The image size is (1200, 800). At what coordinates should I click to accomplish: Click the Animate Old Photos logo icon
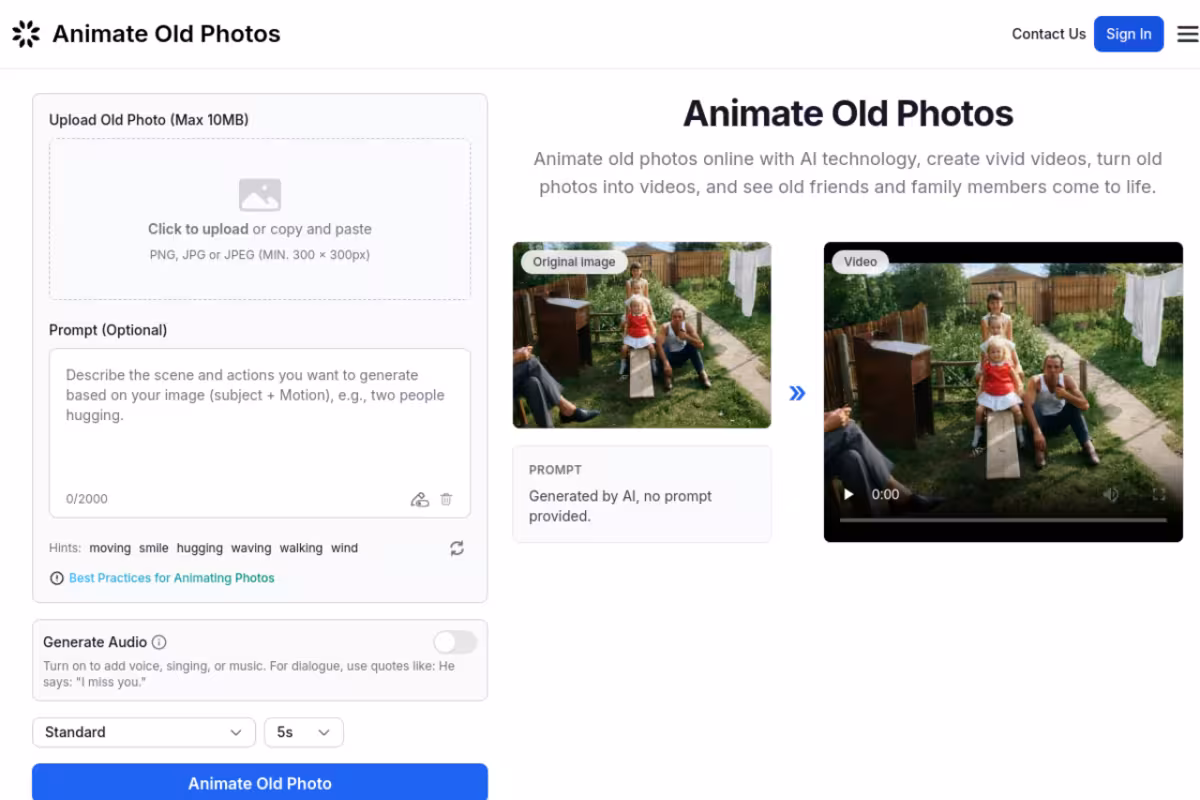[x=26, y=34]
